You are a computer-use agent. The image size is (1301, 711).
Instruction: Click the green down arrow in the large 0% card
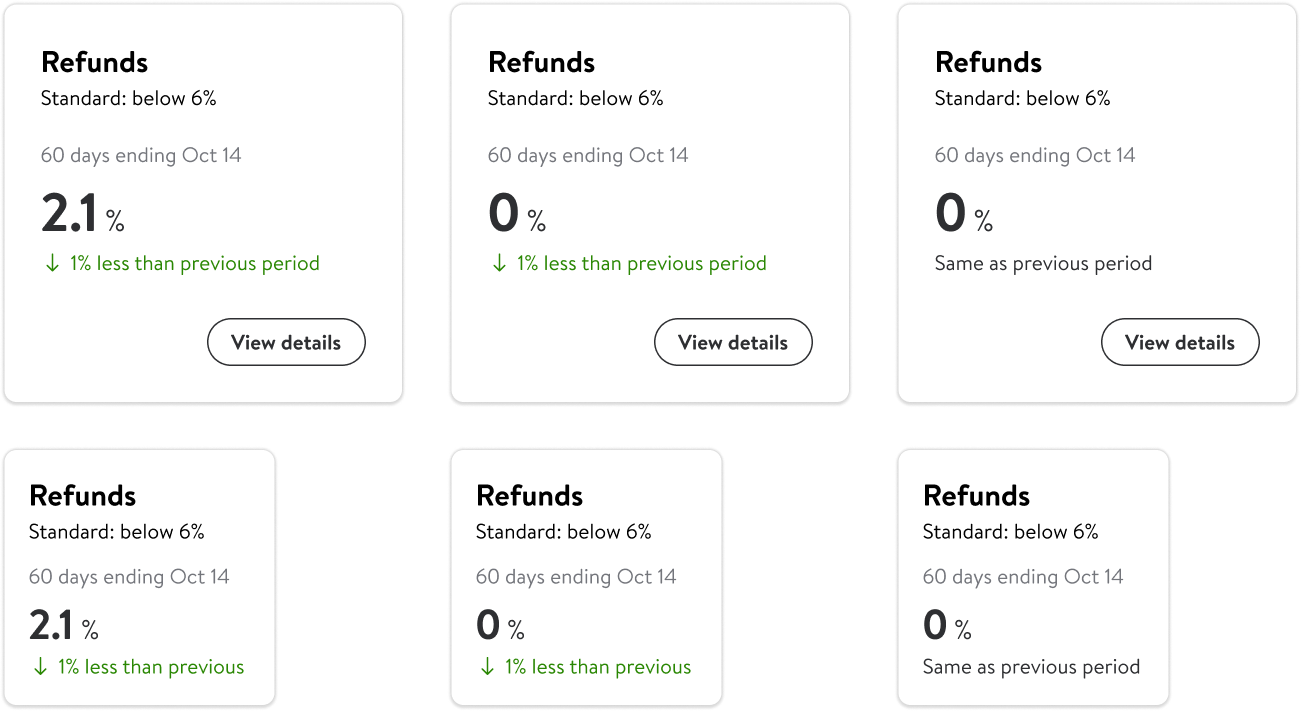499,264
